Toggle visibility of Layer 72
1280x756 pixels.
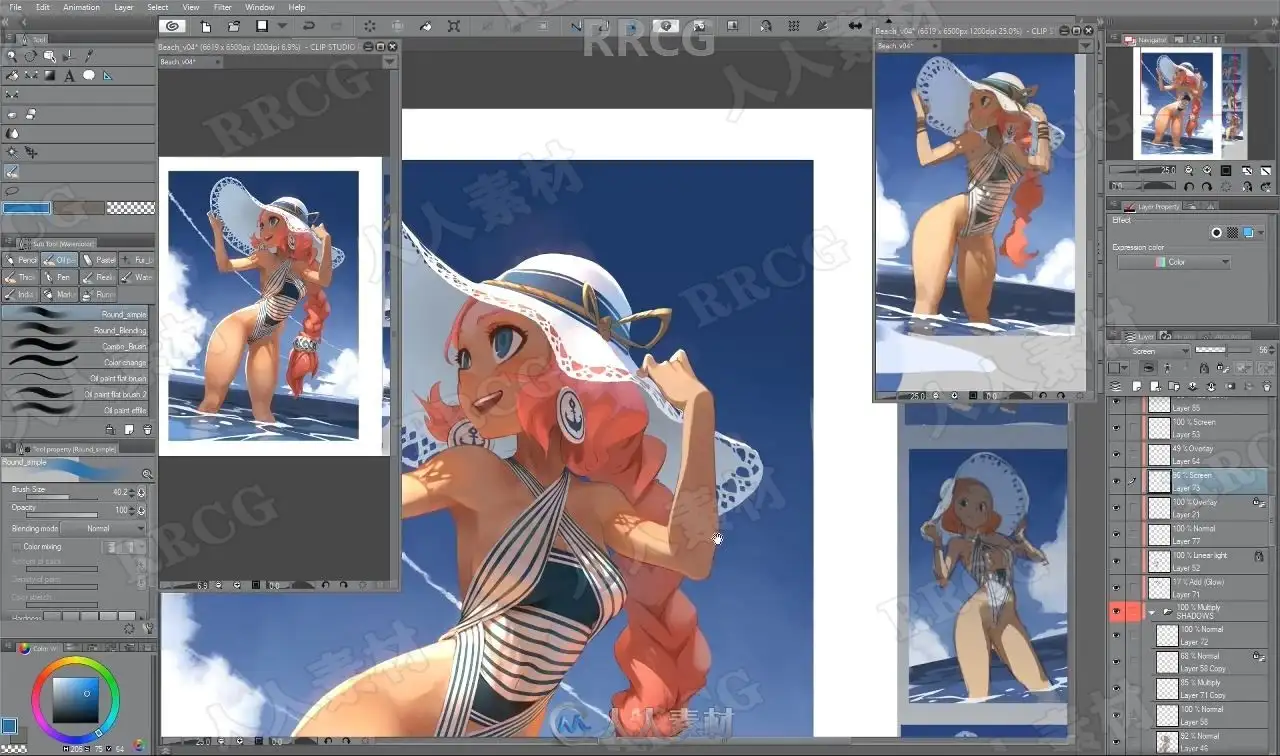pyautogui.click(x=1117, y=636)
